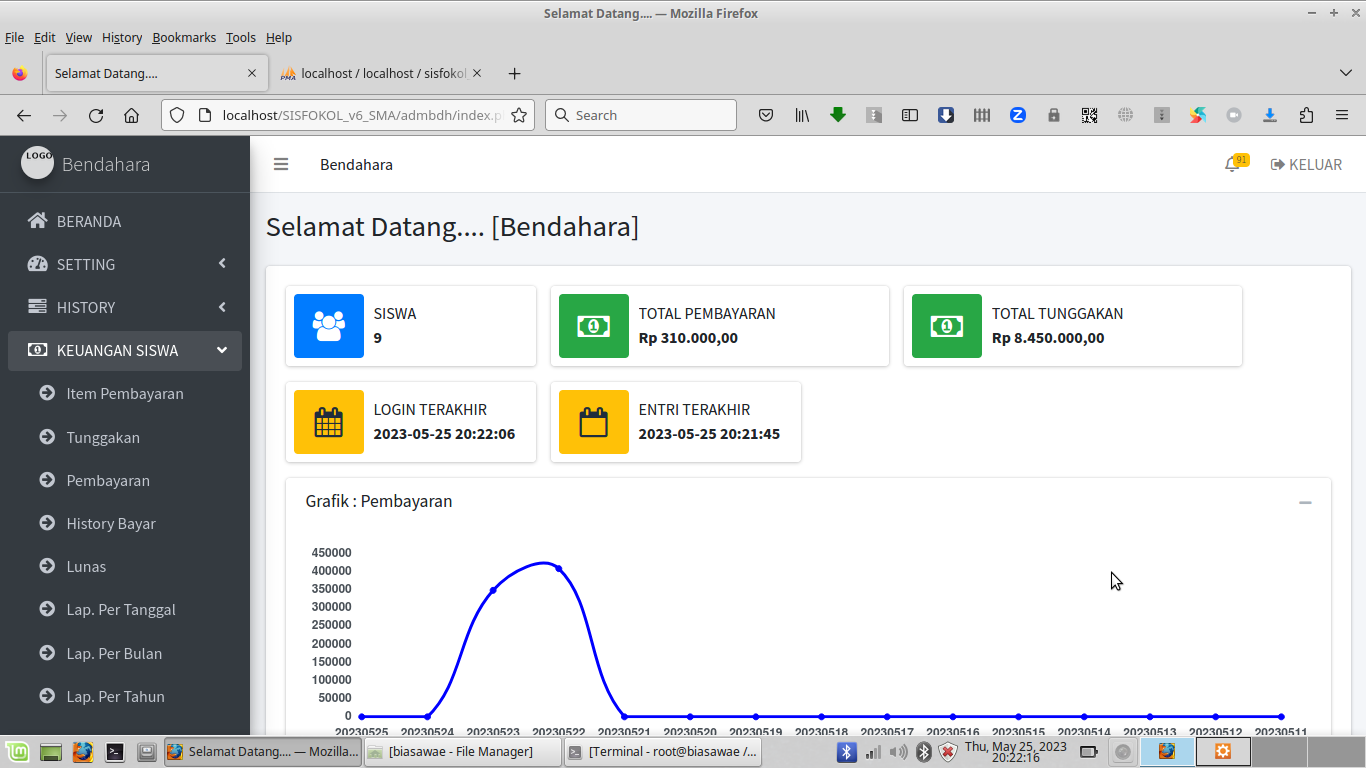Expand the HISTORY sidebar menu
This screenshot has height=768, width=1366.
[125, 307]
